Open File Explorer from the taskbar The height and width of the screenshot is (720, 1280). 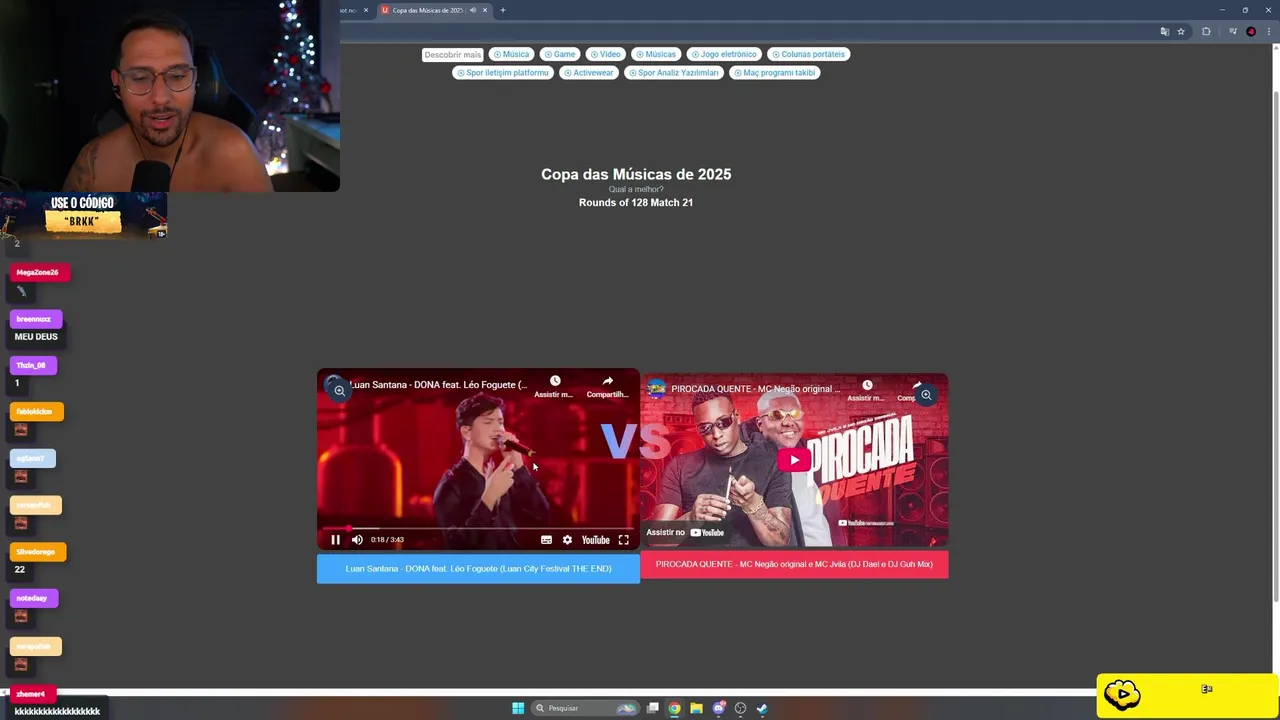tap(697, 708)
